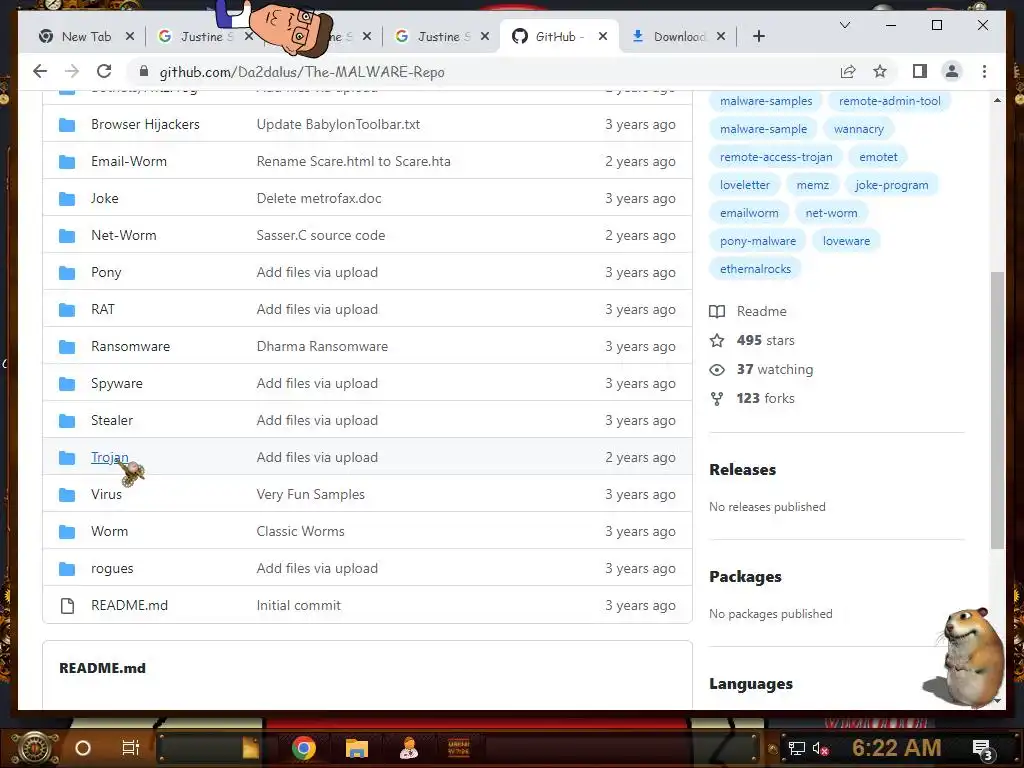Open the Browser Hijackers folder

(145, 124)
